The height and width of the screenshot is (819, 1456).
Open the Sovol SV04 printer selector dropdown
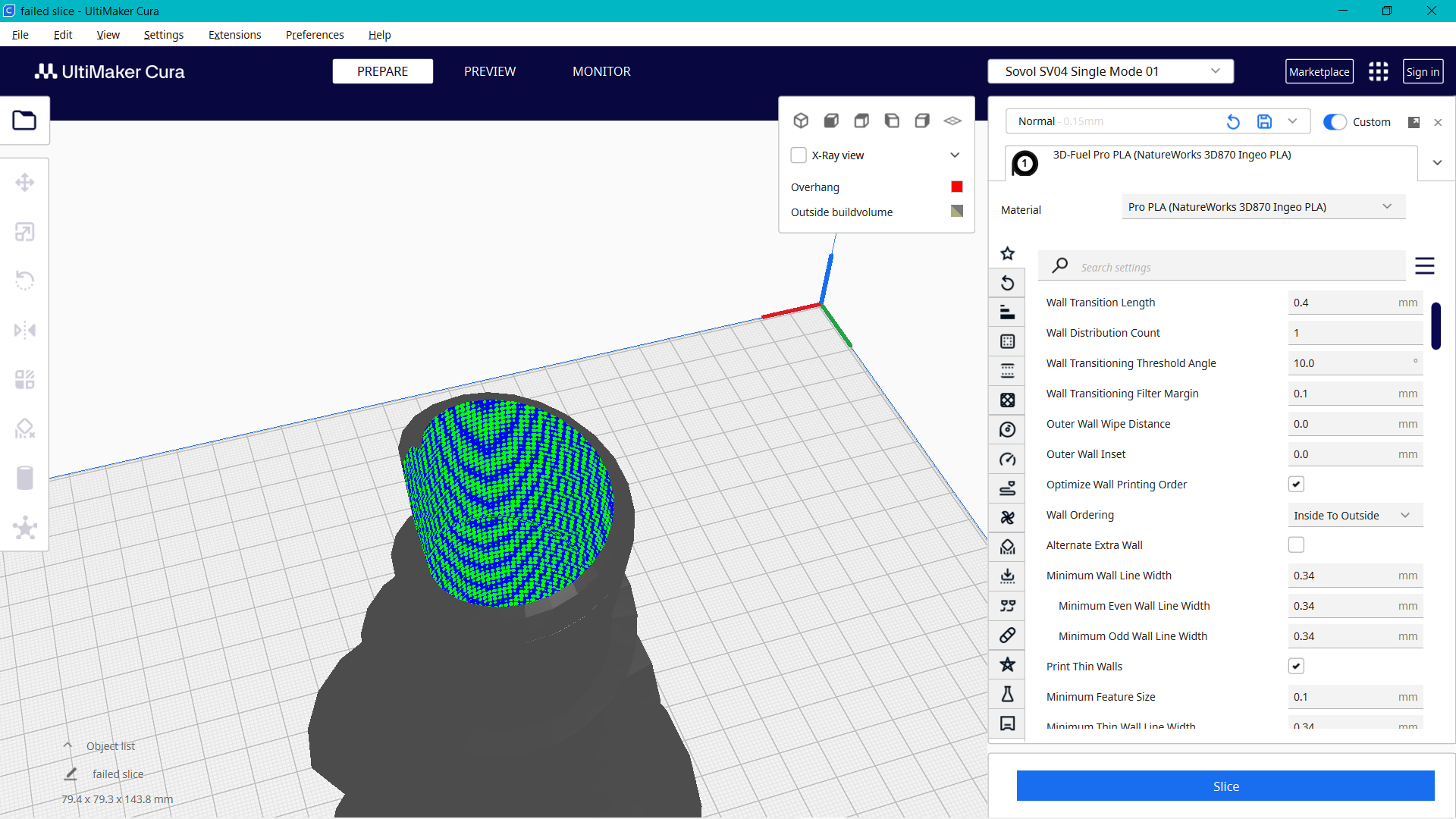click(x=1110, y=71)
